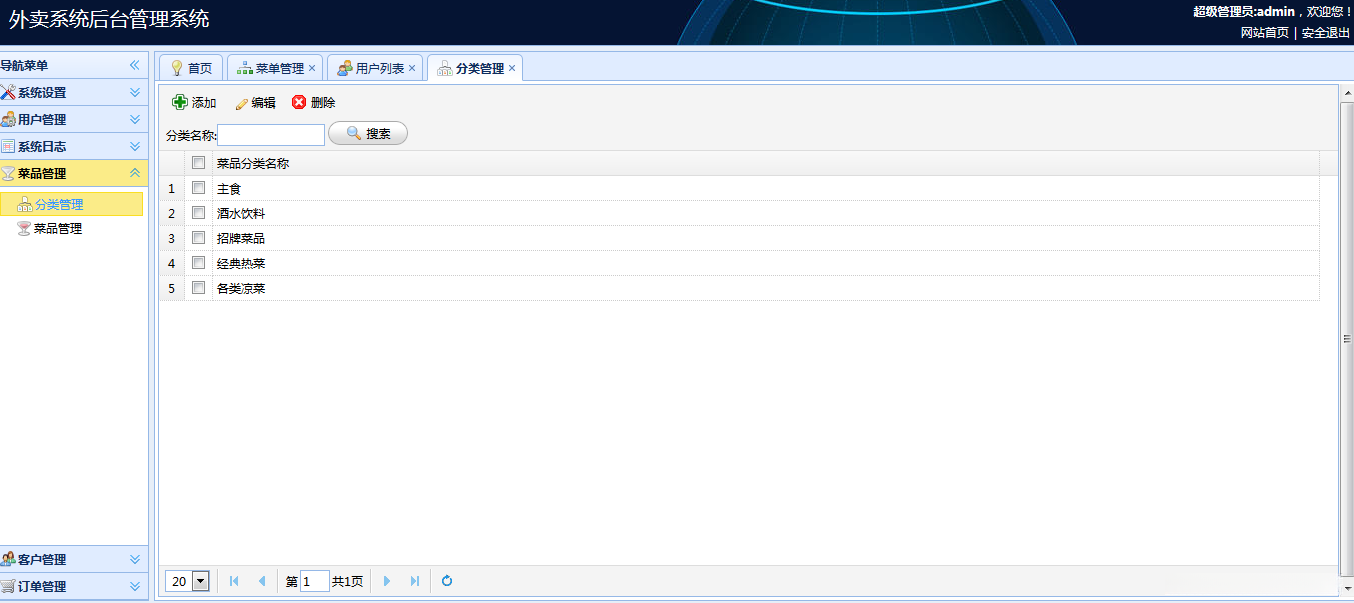Go to last page using pager icon
Screen dimensions: 1354x603
point(415,581)
